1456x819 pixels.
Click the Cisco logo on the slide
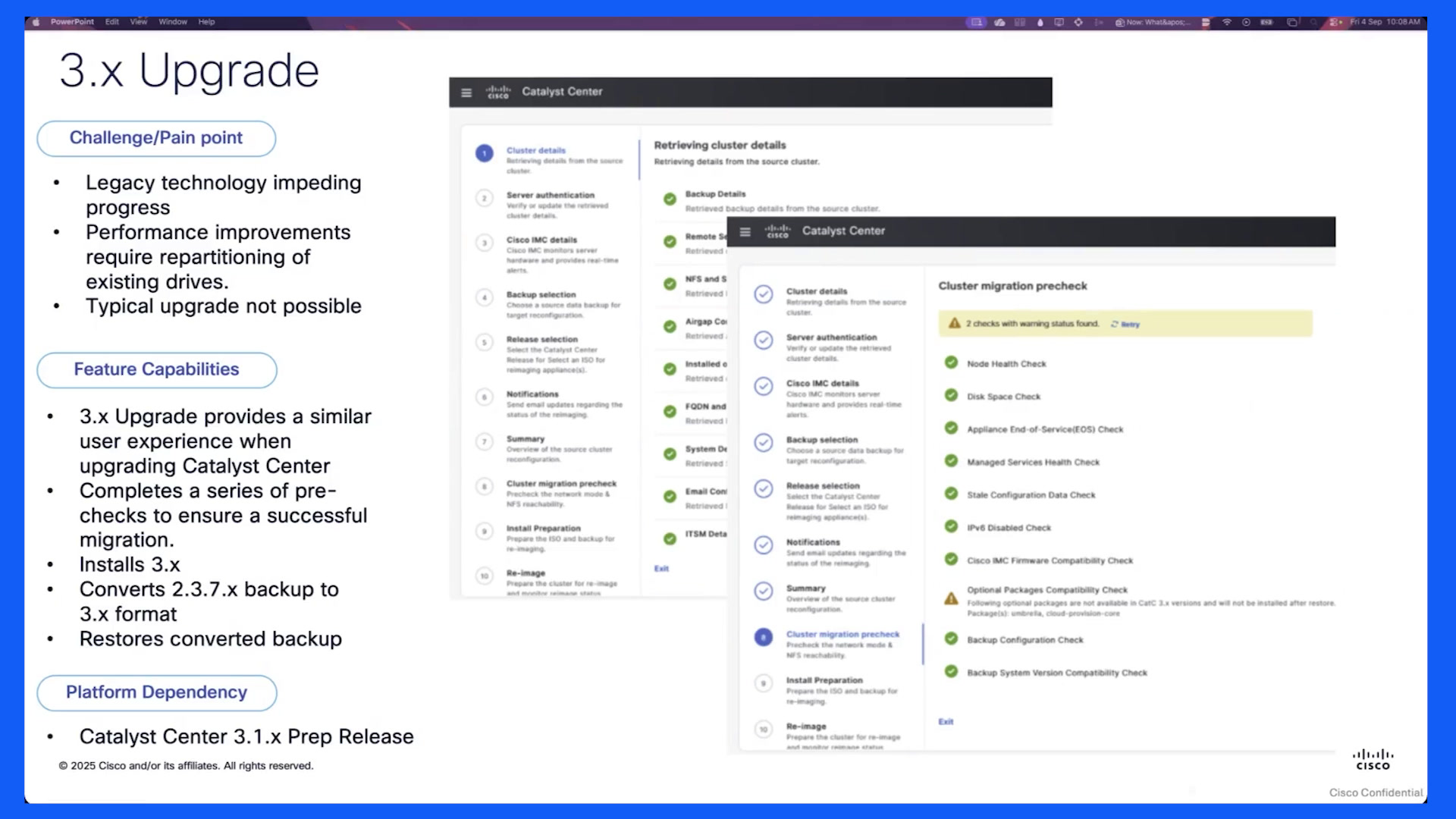[1373, 759]
